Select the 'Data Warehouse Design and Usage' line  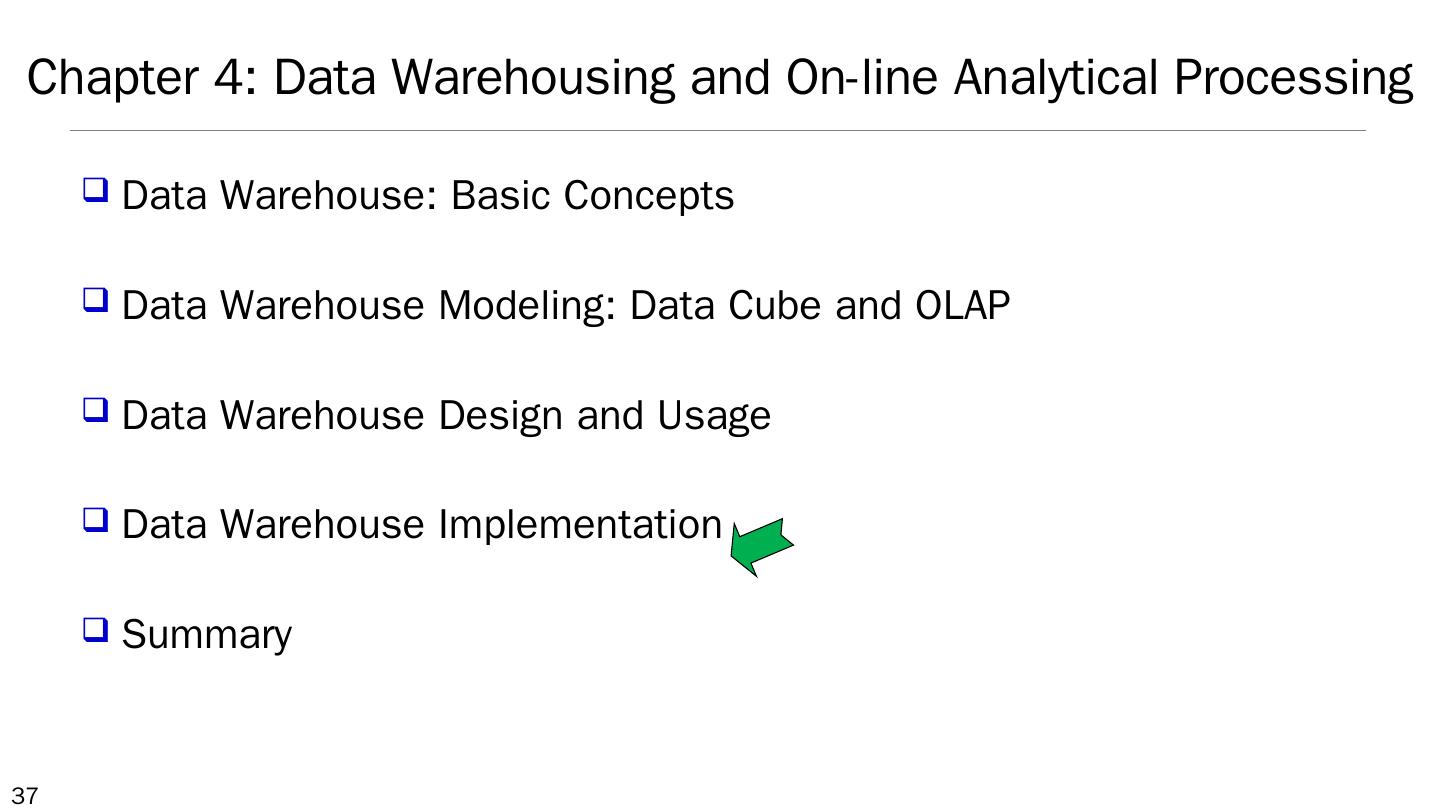[445, 416]
